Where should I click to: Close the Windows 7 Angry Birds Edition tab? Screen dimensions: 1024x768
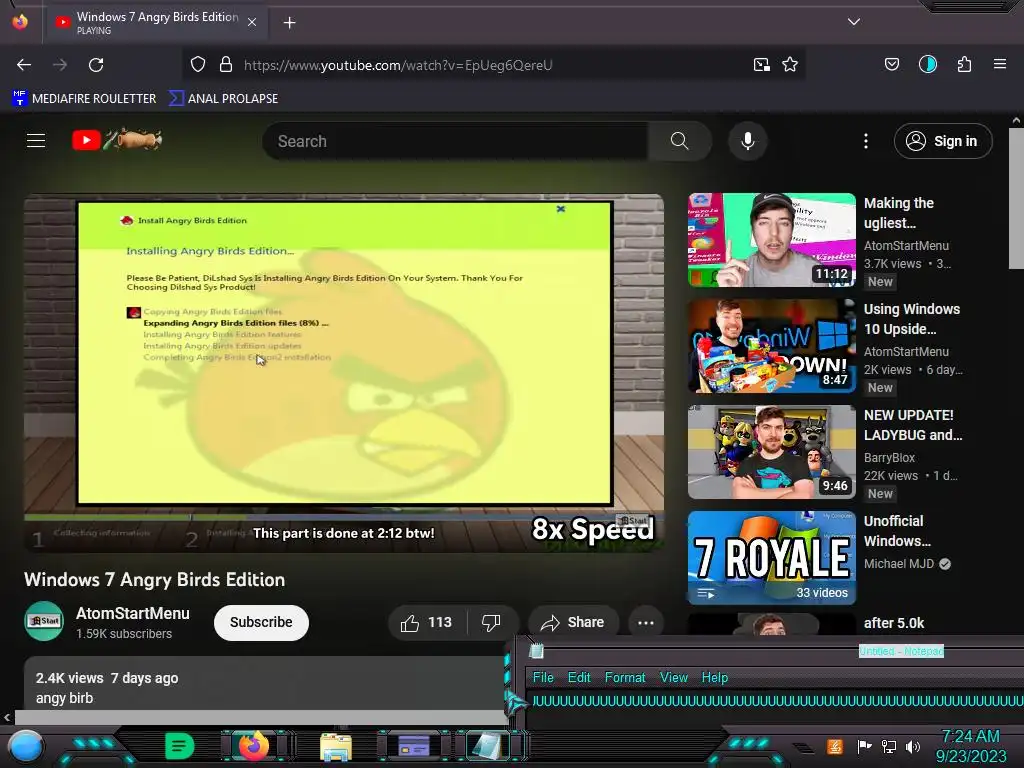(252, 22)
